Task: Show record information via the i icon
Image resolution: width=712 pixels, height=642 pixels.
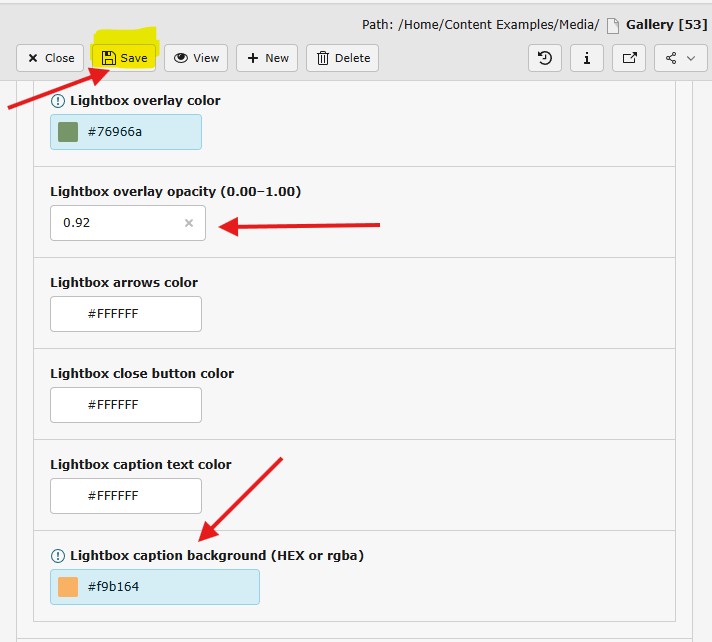Action: [x=586, y=58]
